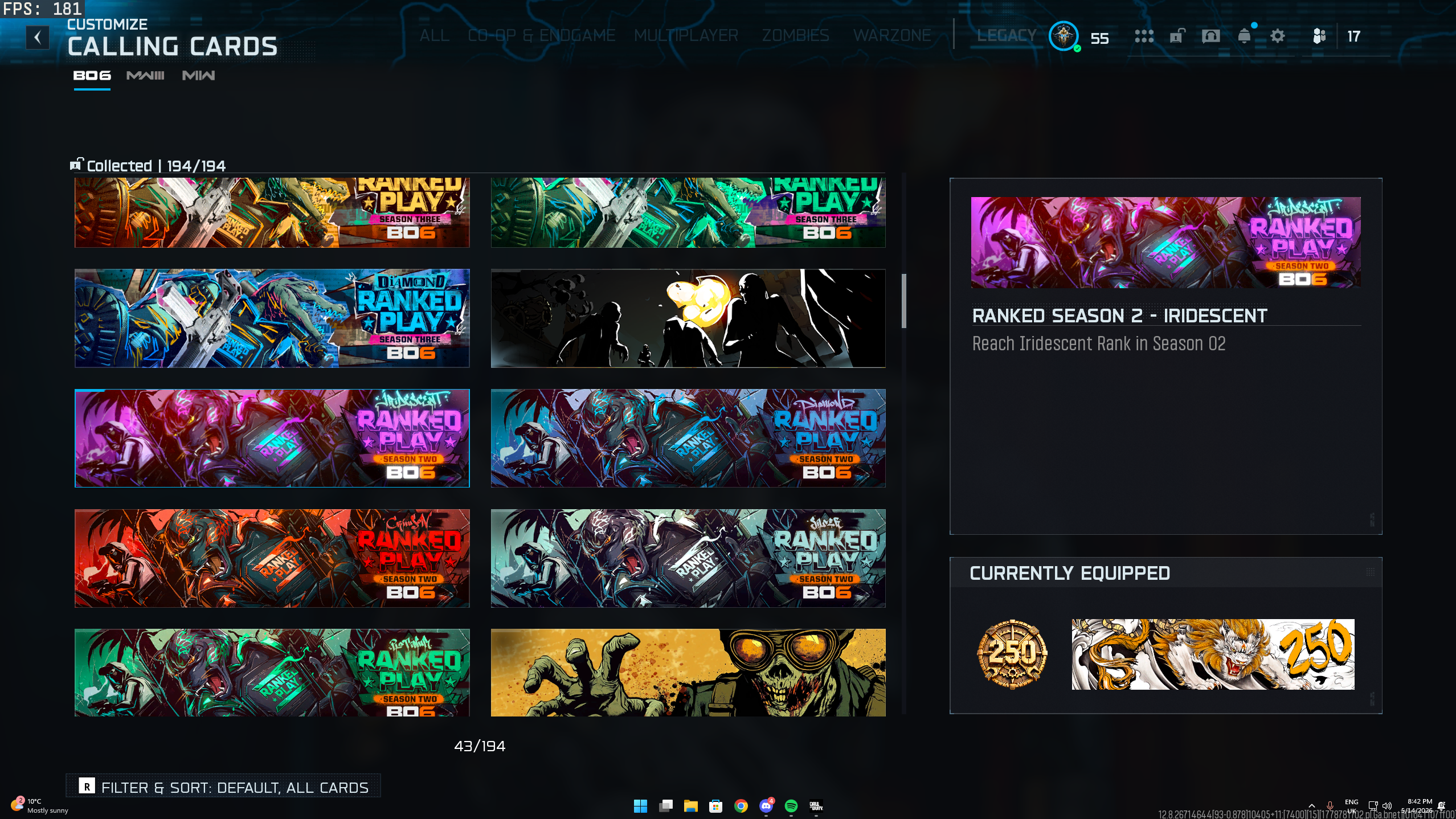Open the network tray icon

(1373, 806)
